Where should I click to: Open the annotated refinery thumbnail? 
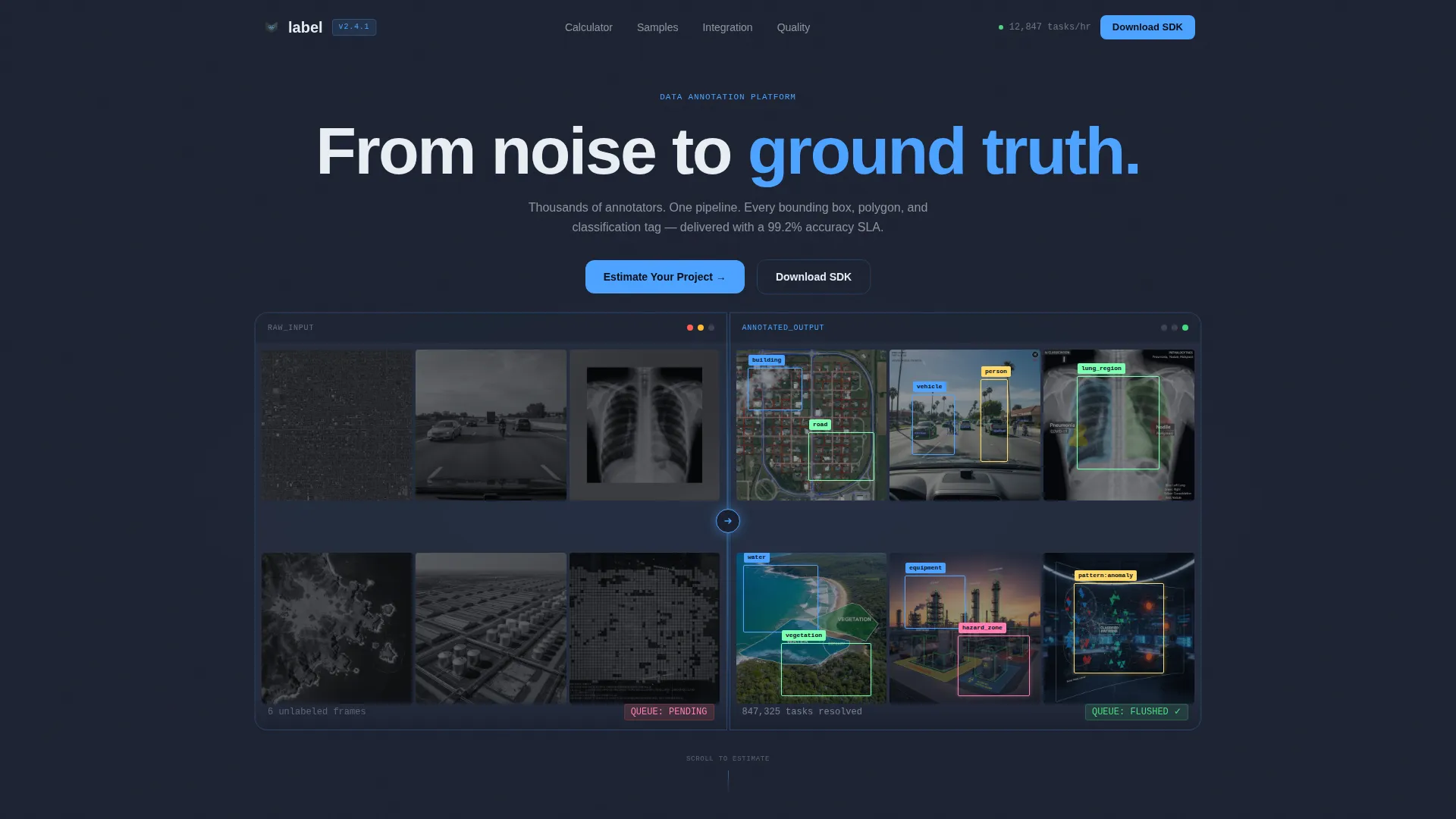click(965, 628)
